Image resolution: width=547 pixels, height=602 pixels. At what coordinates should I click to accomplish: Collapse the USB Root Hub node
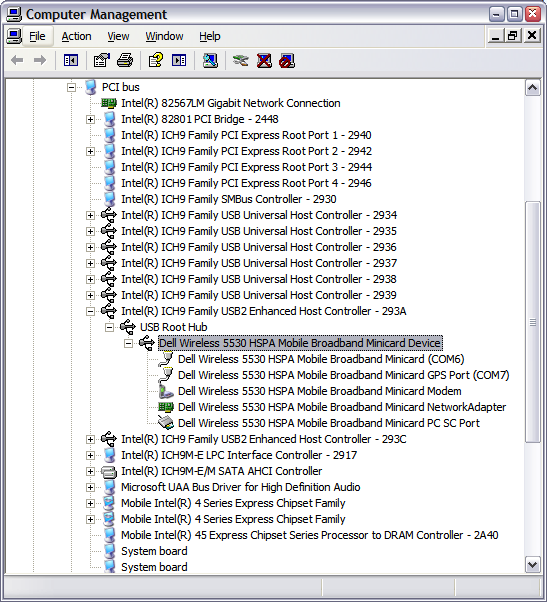tap(109, 327)
